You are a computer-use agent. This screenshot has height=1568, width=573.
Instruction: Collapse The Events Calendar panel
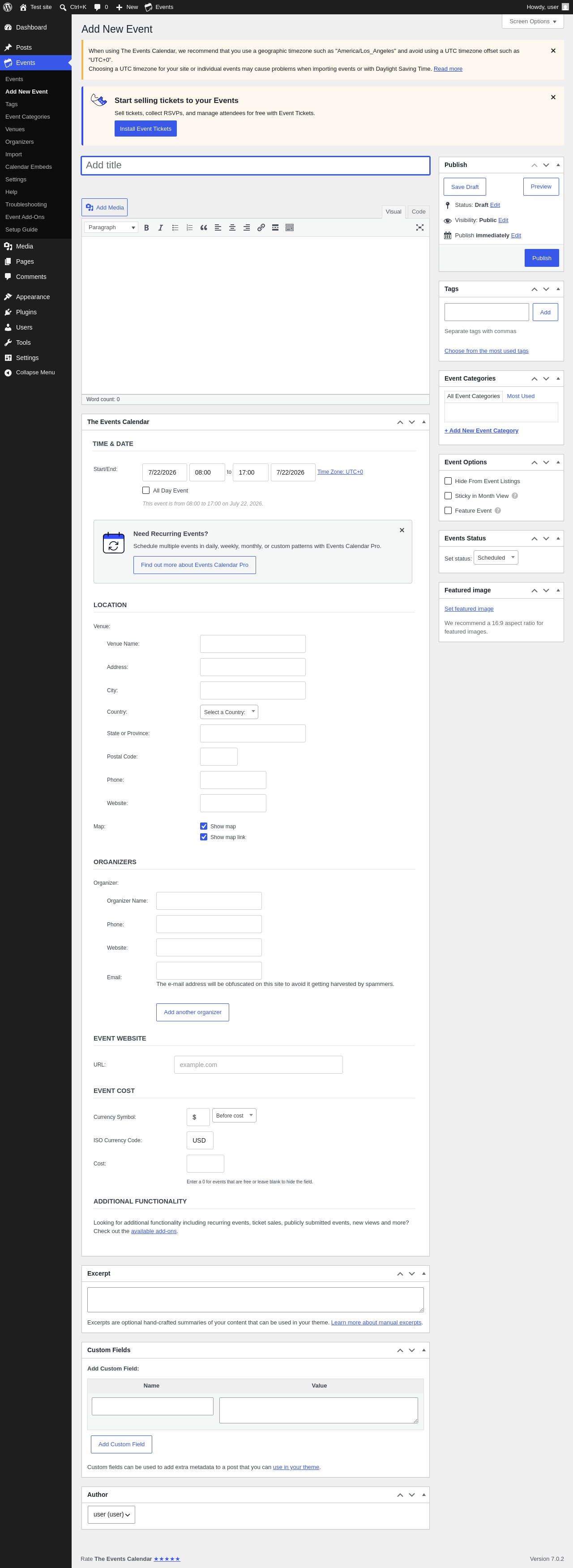click(x=424, y=422)
